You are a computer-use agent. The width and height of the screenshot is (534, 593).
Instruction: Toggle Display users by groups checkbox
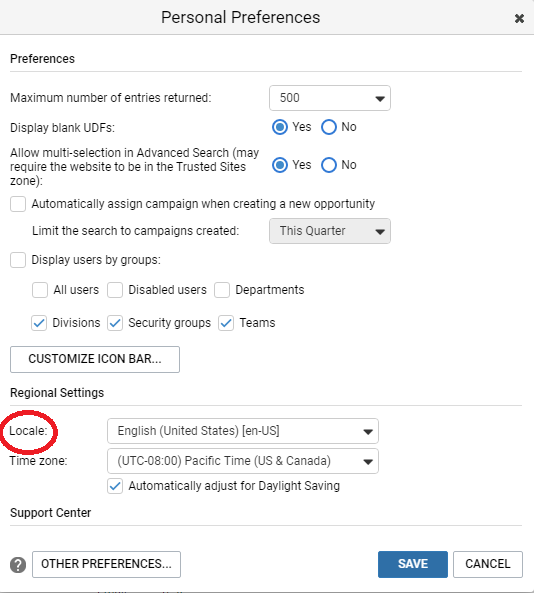(18, 260)
